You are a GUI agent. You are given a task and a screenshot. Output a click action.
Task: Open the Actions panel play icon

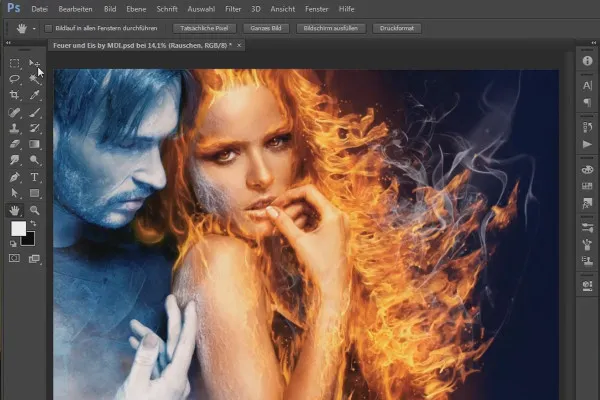[x=587, y=144]
